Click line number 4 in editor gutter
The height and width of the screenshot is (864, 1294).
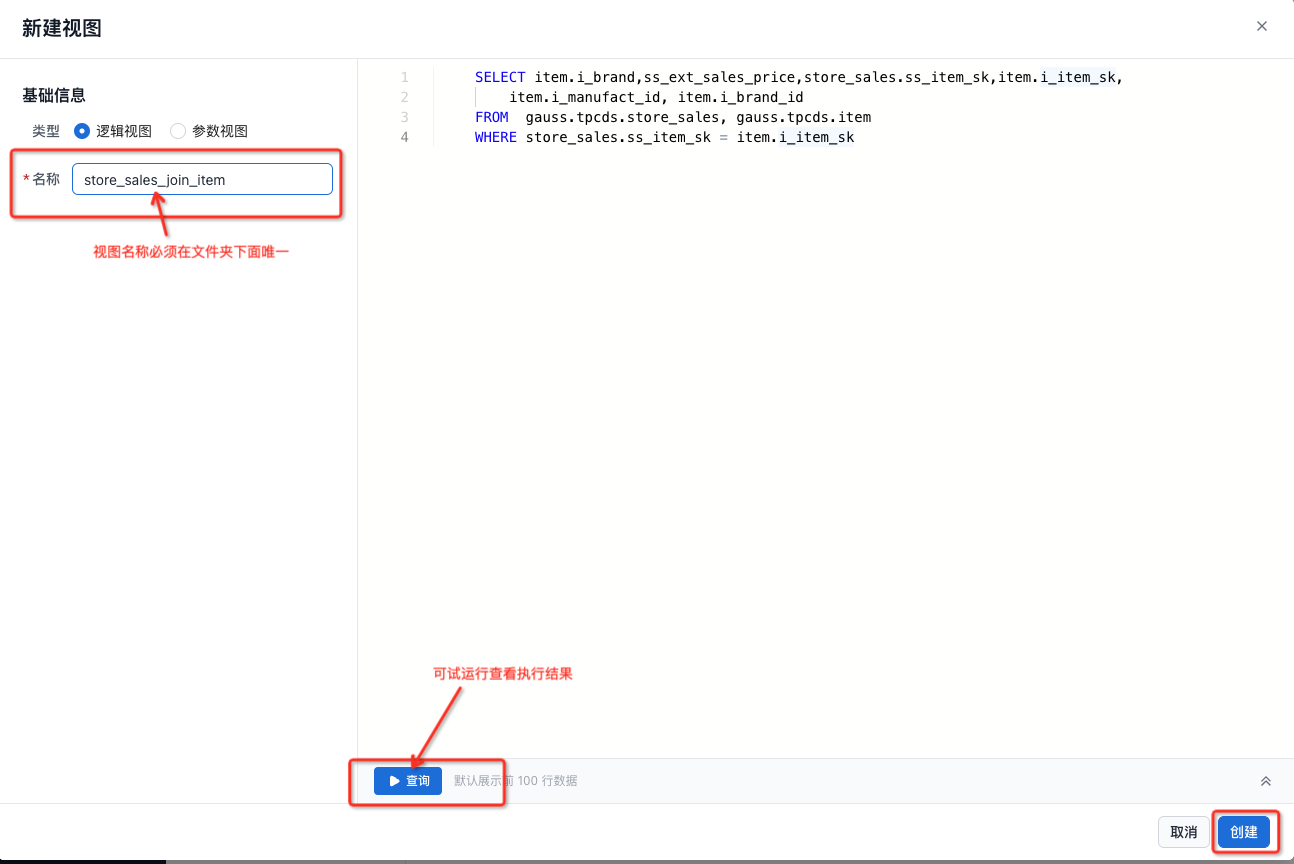404,137
